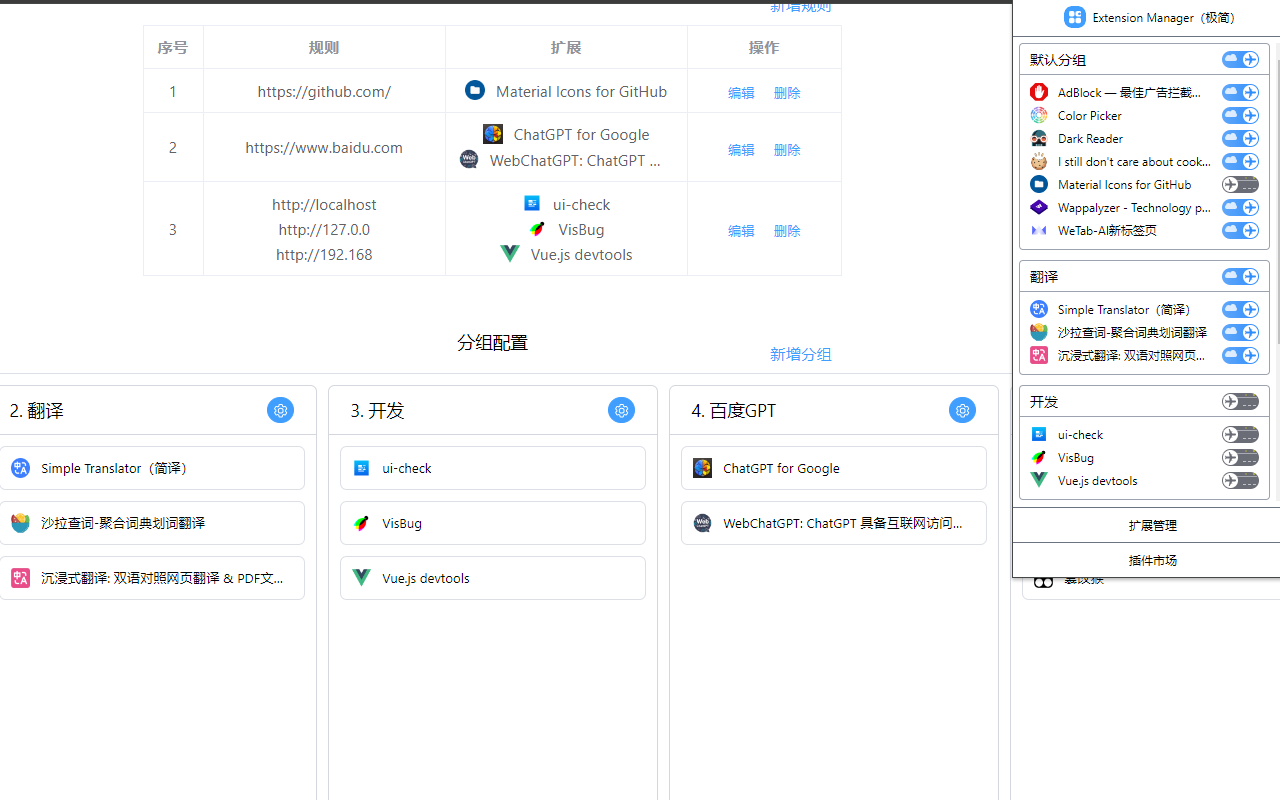
Task: Turn on the Vue.js devtools switch
Action: tap(1240, 480)
